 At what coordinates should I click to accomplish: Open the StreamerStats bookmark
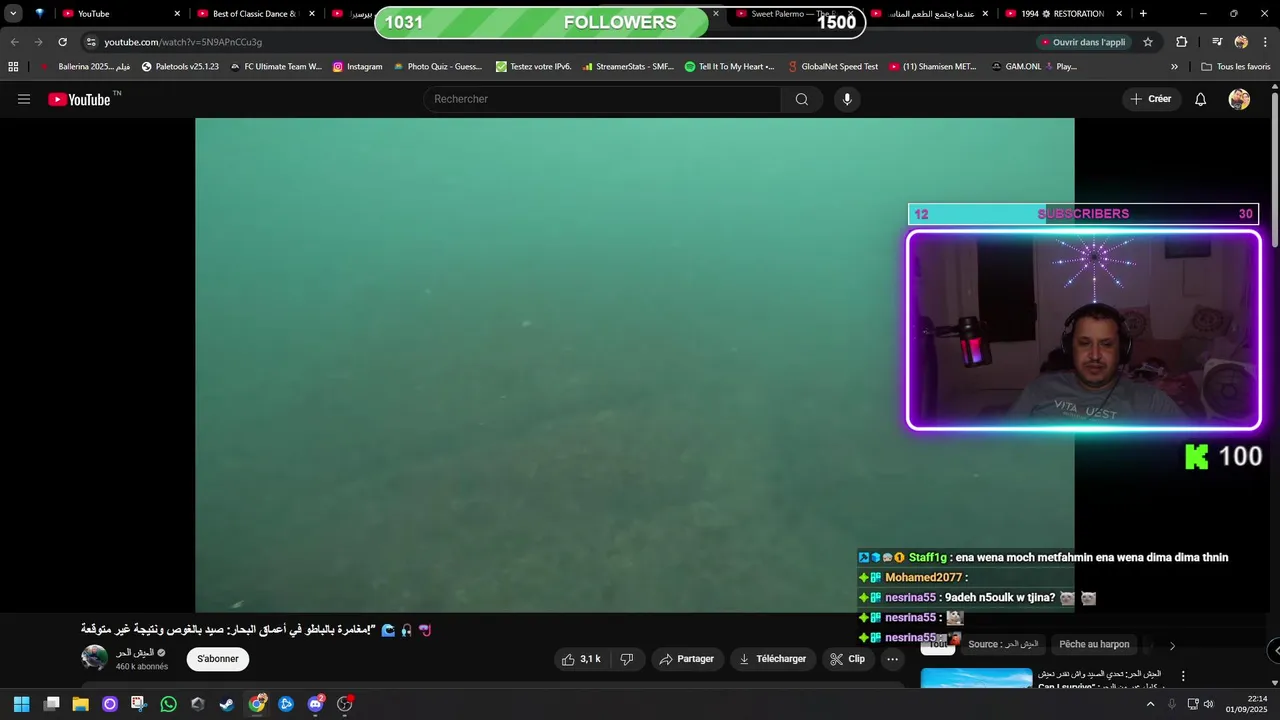point(627,67)
